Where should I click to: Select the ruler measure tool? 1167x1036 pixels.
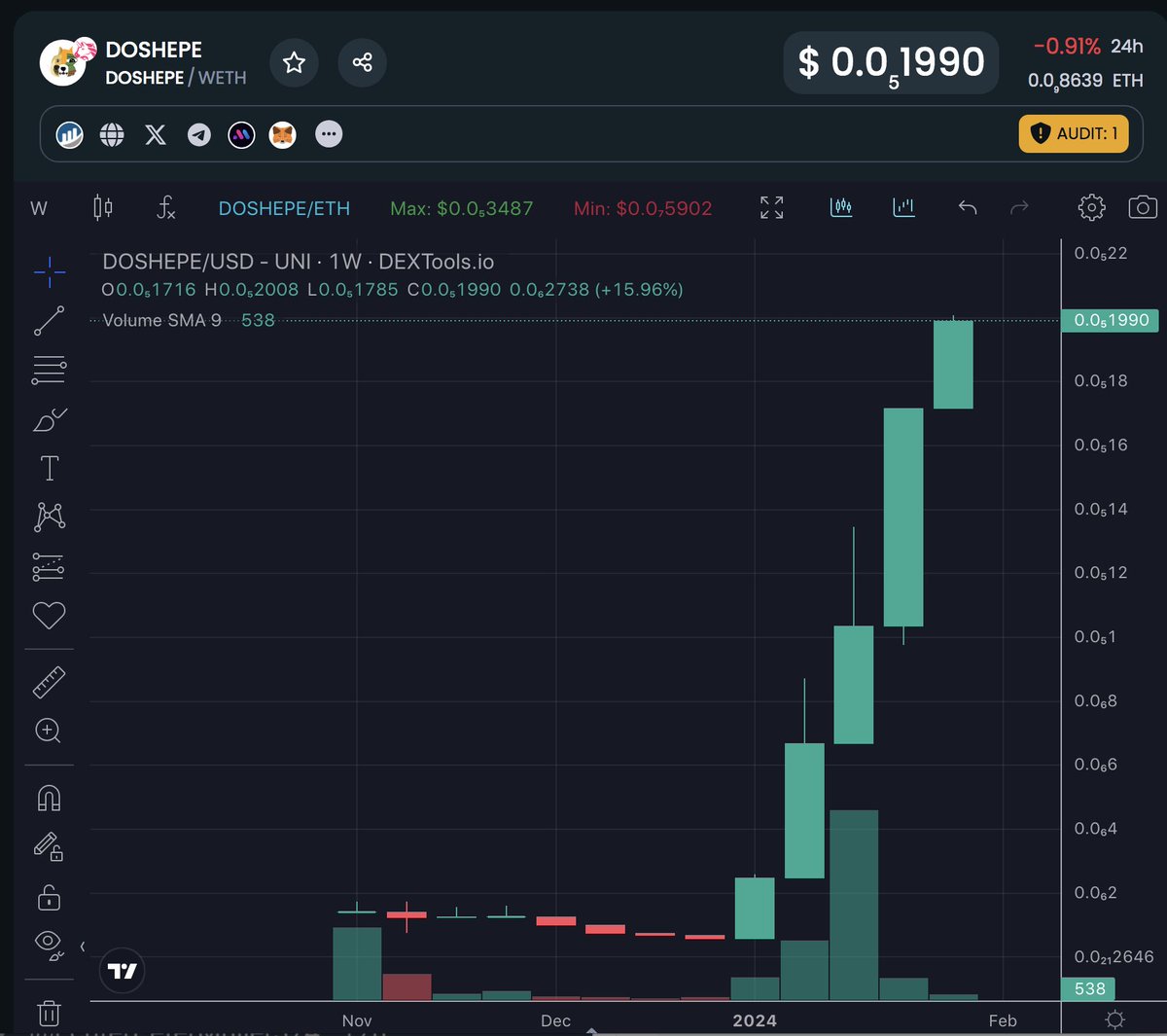pos(50,682)
